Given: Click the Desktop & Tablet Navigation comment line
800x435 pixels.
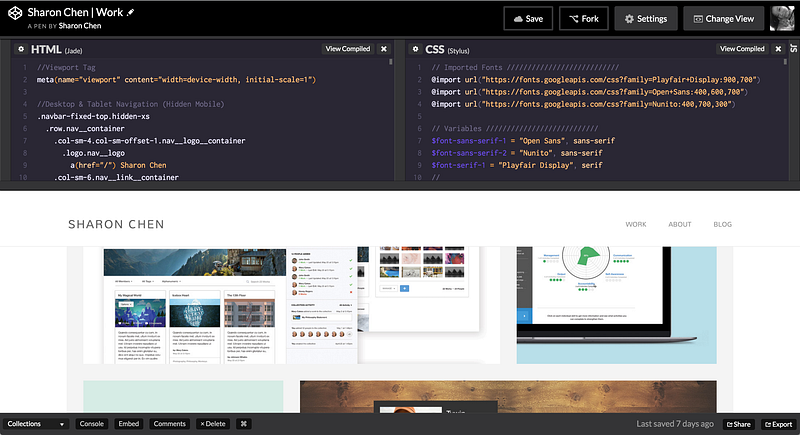Looking at the screenshot, I should [x=131, y=104].
